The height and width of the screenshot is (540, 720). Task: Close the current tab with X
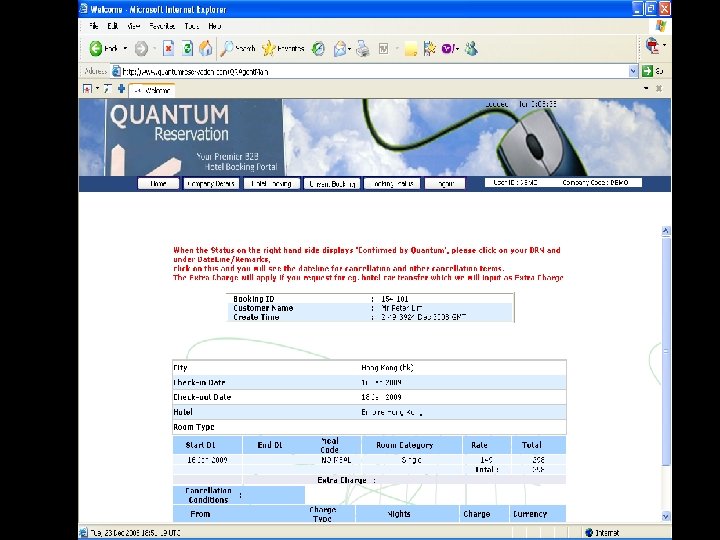(x=659, y=88)
